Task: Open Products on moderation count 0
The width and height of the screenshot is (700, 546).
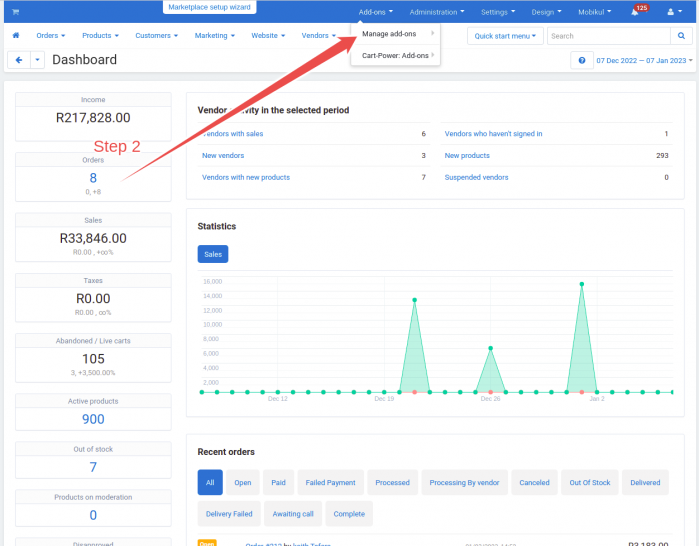Action: (x=93, y=515)
